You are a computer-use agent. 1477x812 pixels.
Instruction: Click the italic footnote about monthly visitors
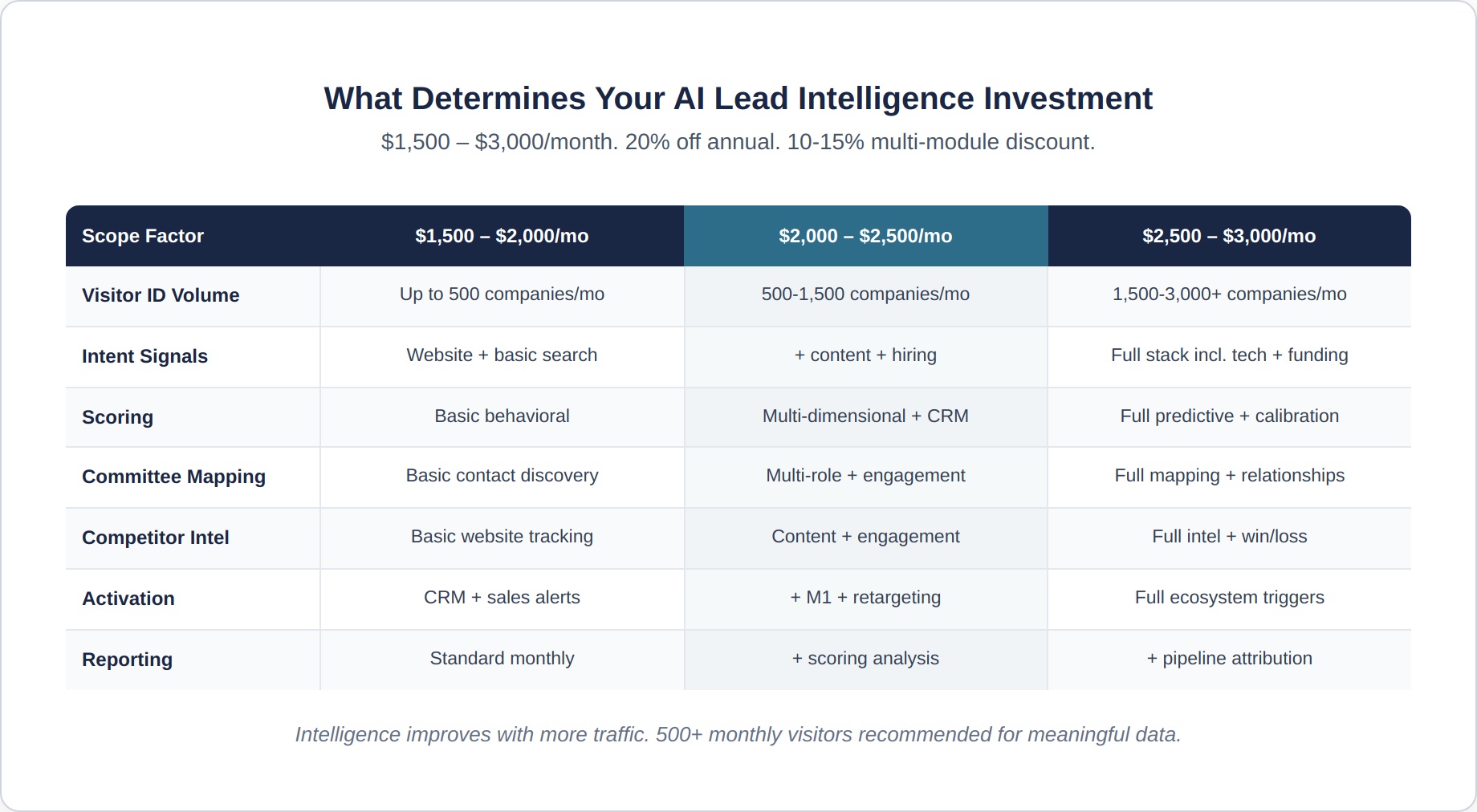tap(738, 734)
